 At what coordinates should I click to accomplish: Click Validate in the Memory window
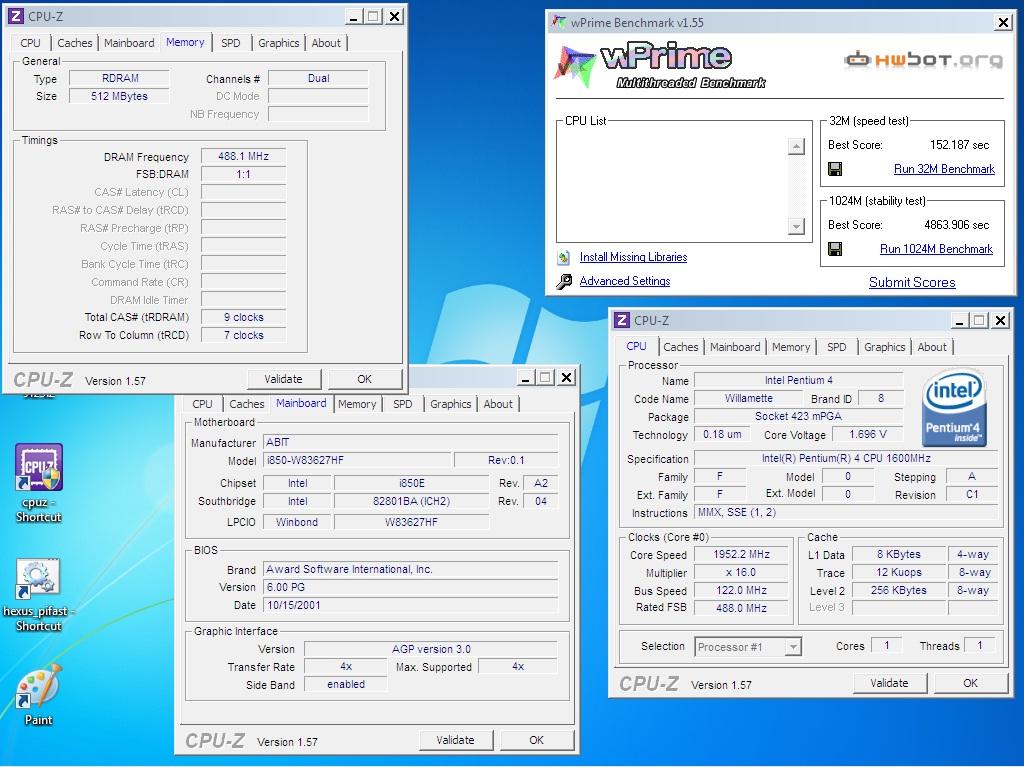(x=283, y=379)
